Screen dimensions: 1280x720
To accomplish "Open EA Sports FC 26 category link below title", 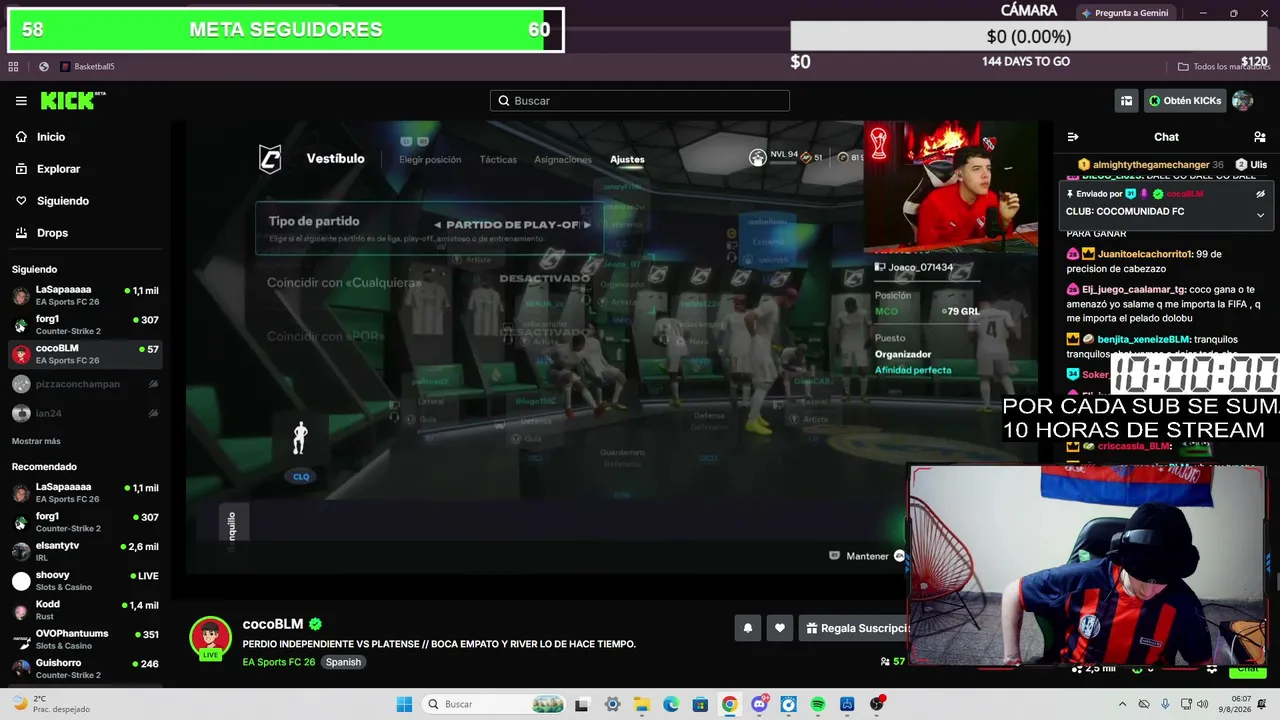I will coord(279,662).
